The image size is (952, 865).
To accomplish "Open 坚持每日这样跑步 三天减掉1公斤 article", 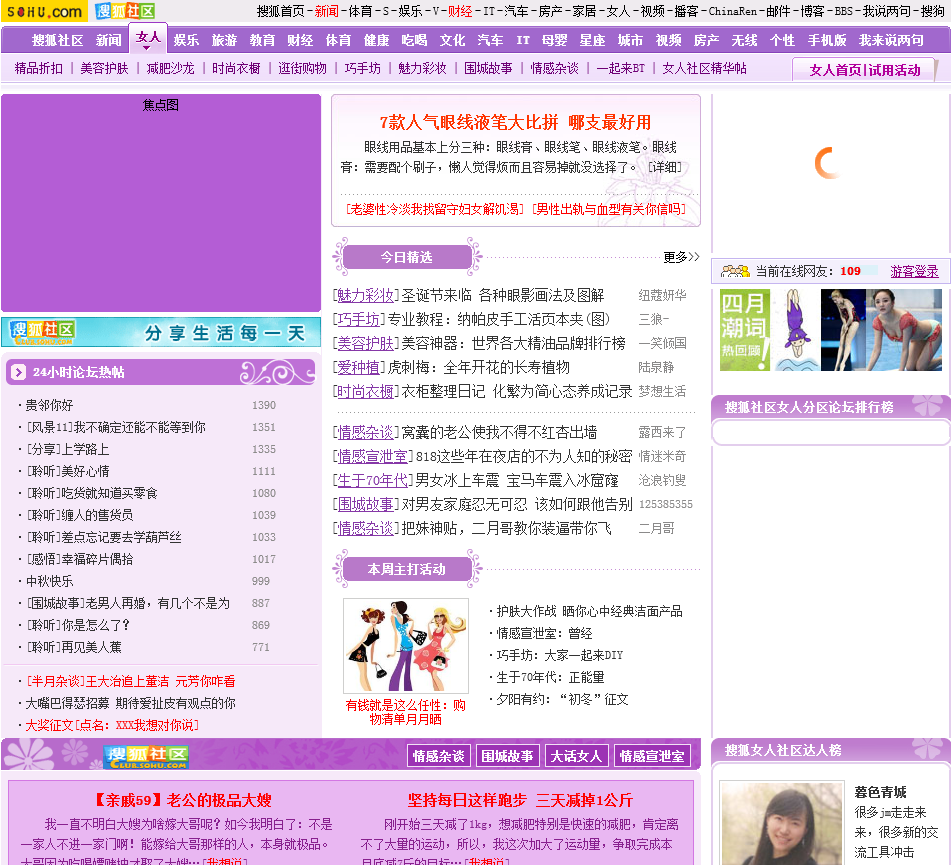I will (x=520, y=800).
